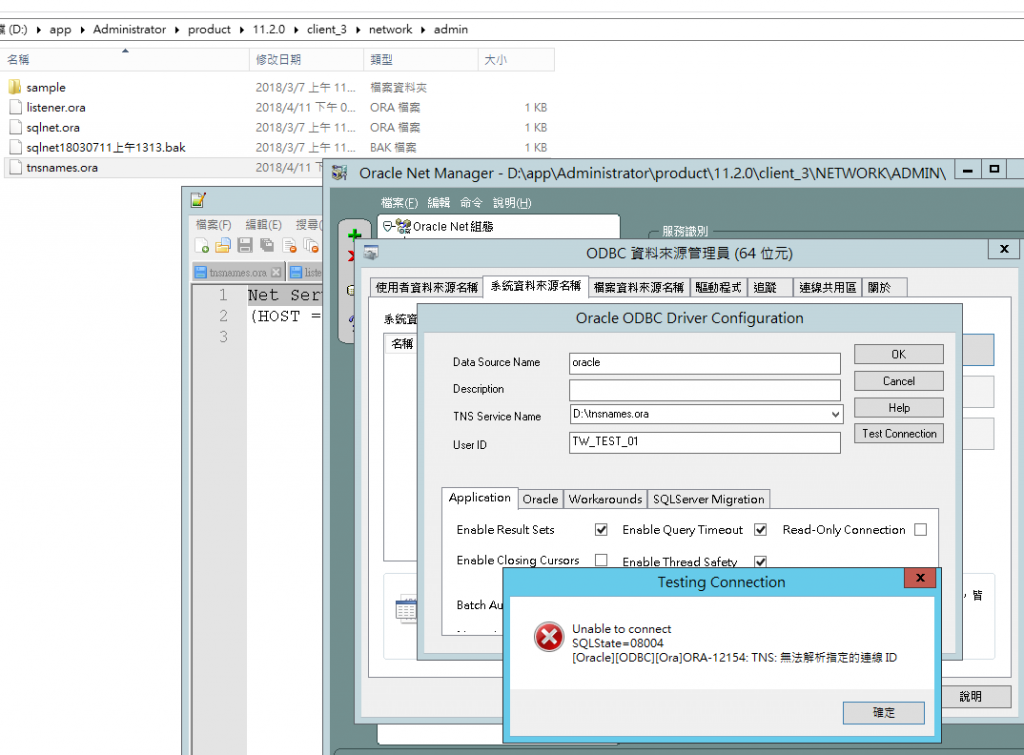Image resolution: width=1024 pixels, height=755 pixels.
Task: Open 說明(H) menu in Oracle Net Manager
Action: click(x=512, y=203)
